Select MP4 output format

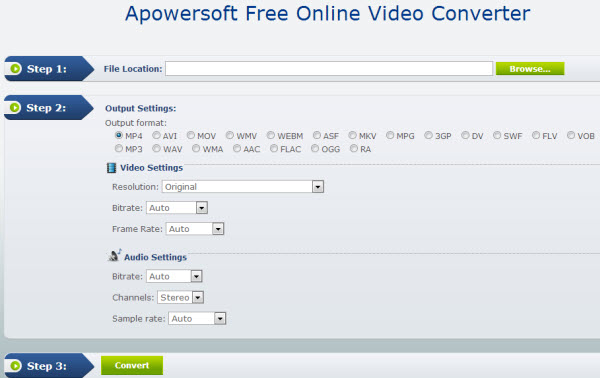119,135
